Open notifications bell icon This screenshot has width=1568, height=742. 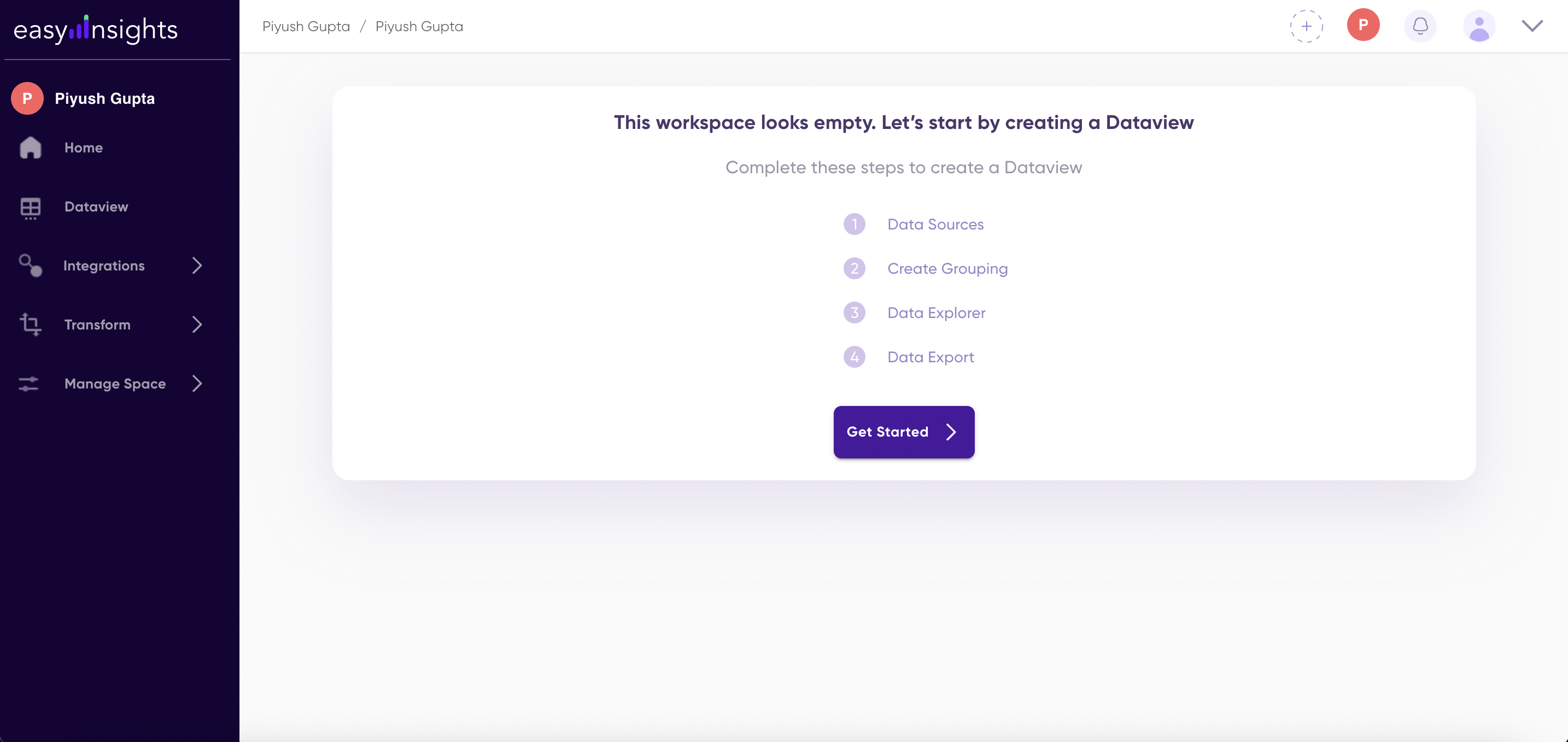pyautogui.click(x=1420, y=26)
